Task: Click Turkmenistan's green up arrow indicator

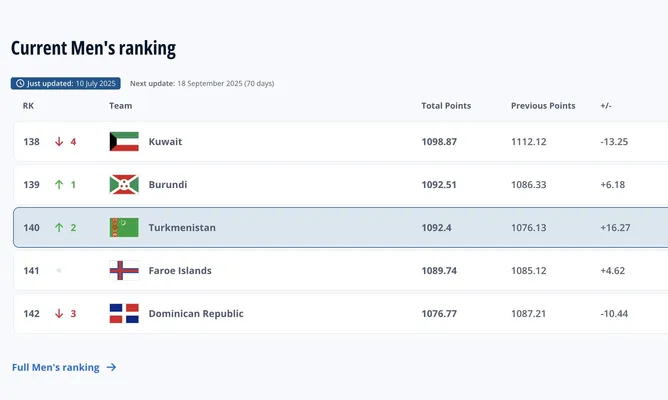Action: (59, 227)
